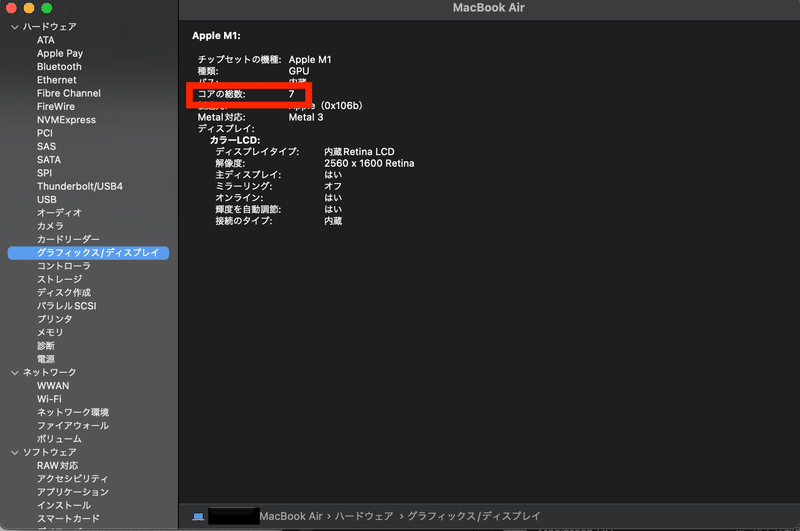Screen dimensions: 800x531
Task: Collapse the ソフトウェア section chevron
Action: pos(15,452)
